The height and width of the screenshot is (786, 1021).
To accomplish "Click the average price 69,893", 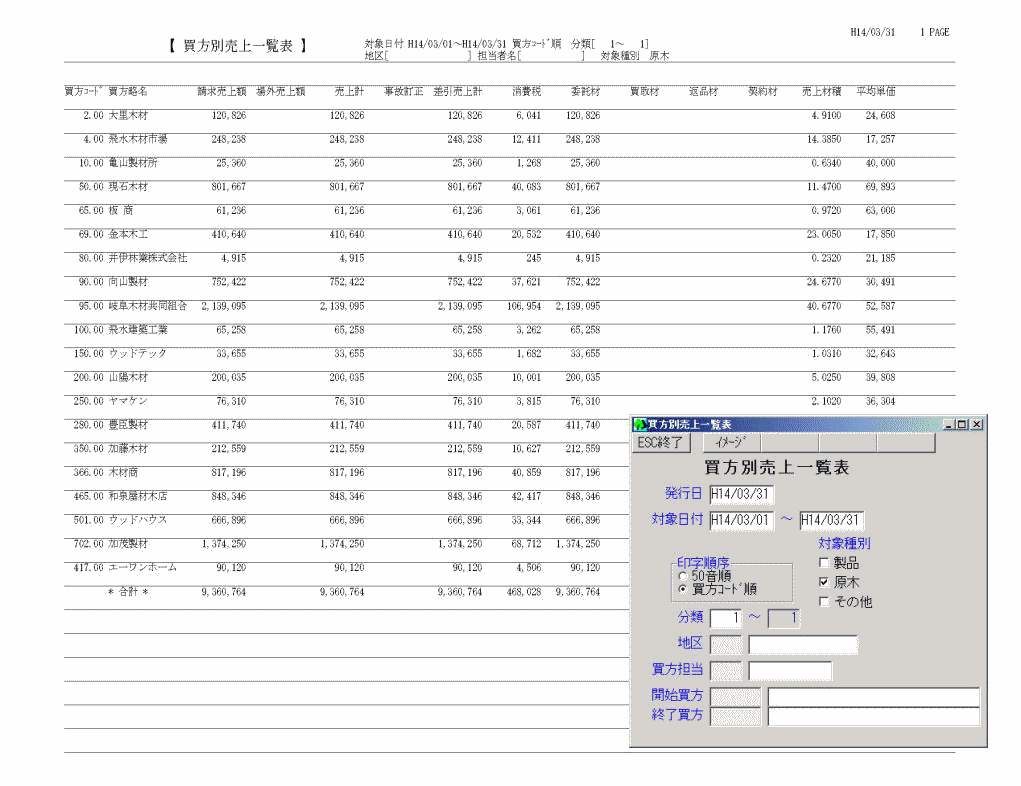I will 880,187.
